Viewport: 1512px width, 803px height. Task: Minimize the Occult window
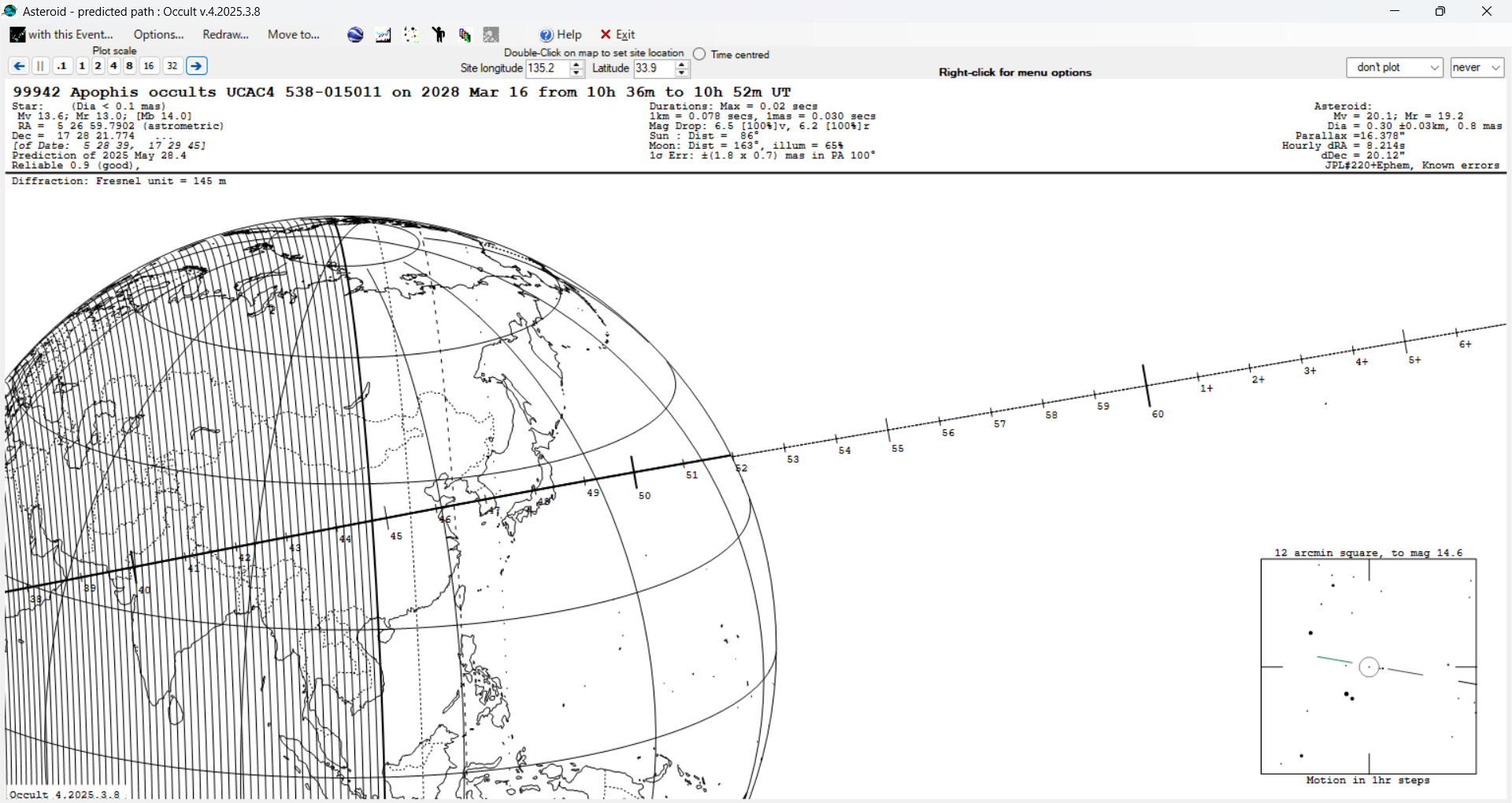pyautogui.click(x=1395, y=11)
